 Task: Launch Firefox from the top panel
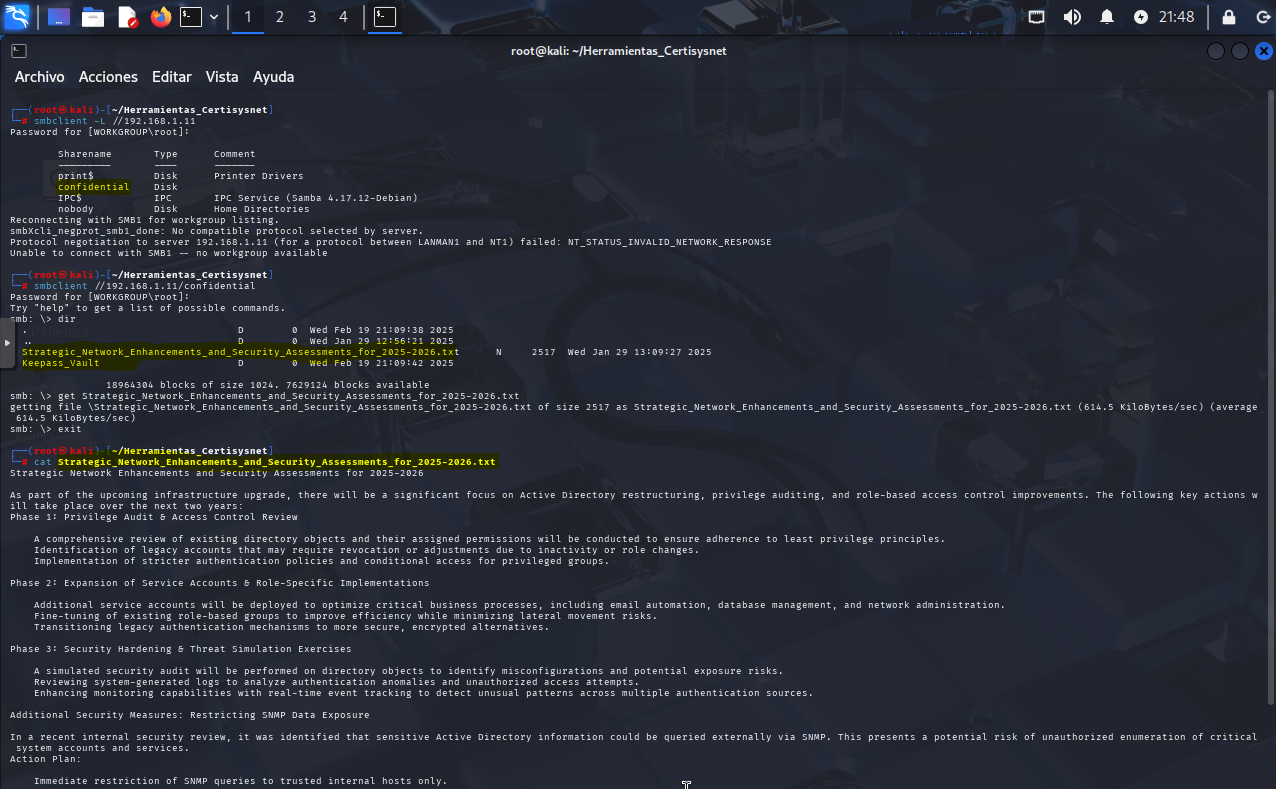pos(160,17)
